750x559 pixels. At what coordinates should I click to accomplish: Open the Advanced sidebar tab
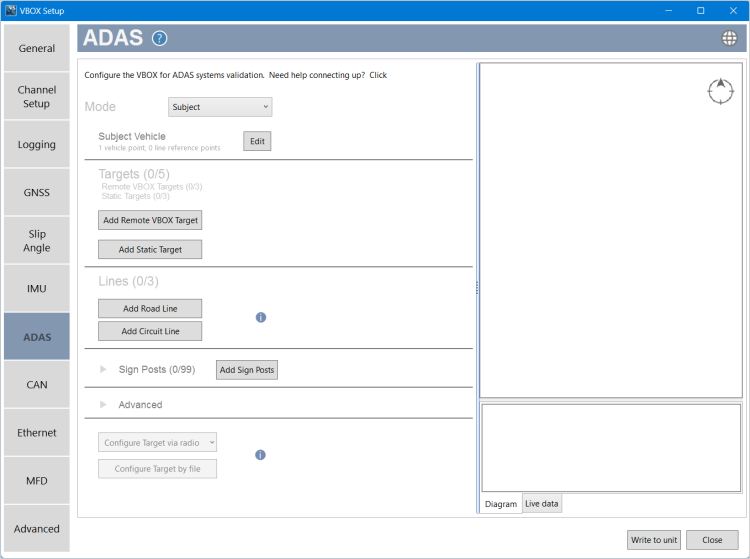click(37, 528)
